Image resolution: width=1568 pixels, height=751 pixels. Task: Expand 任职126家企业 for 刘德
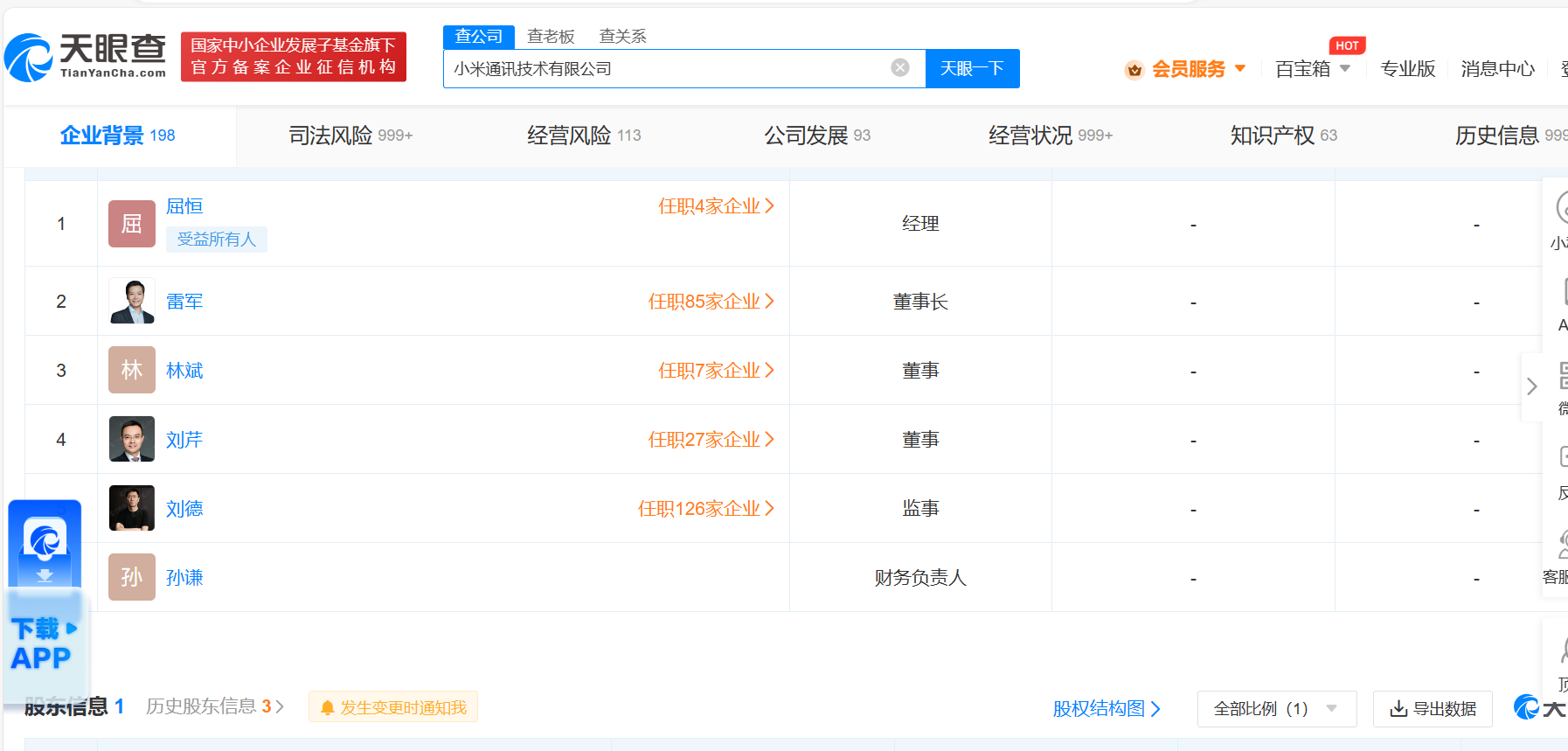(x=705, y=509)
